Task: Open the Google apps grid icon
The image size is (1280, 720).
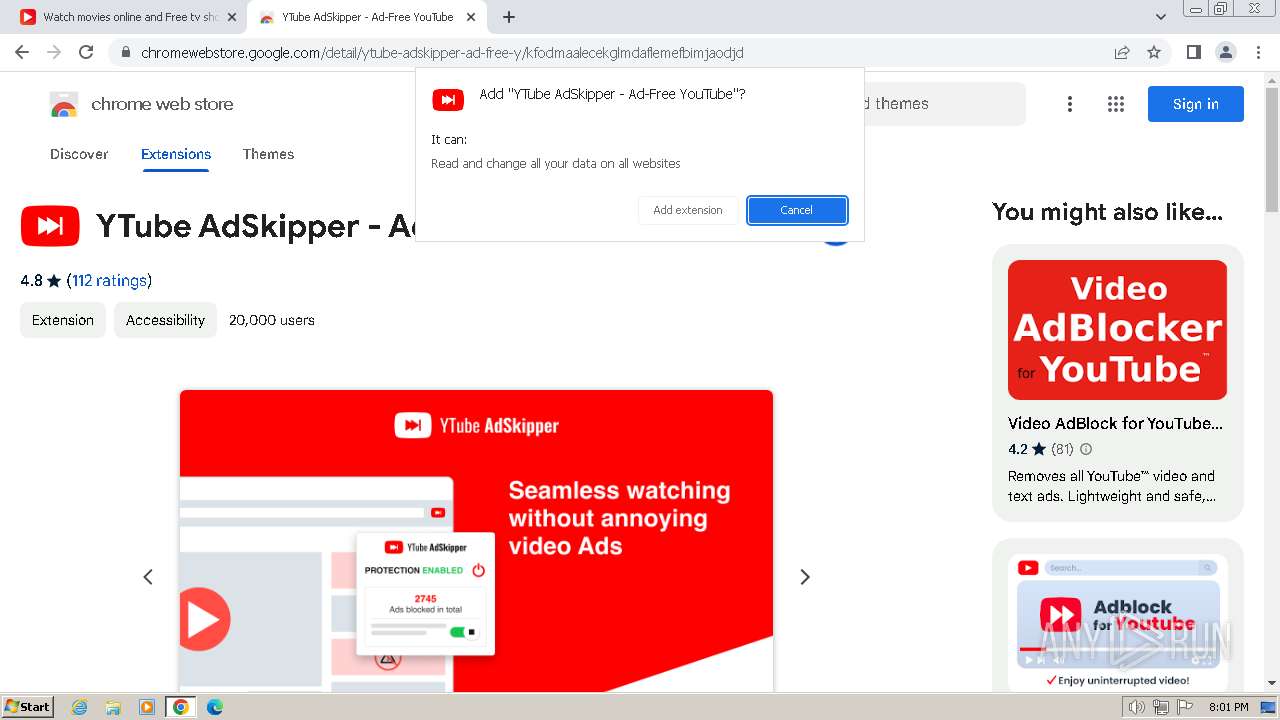Action: [1116, 104]
